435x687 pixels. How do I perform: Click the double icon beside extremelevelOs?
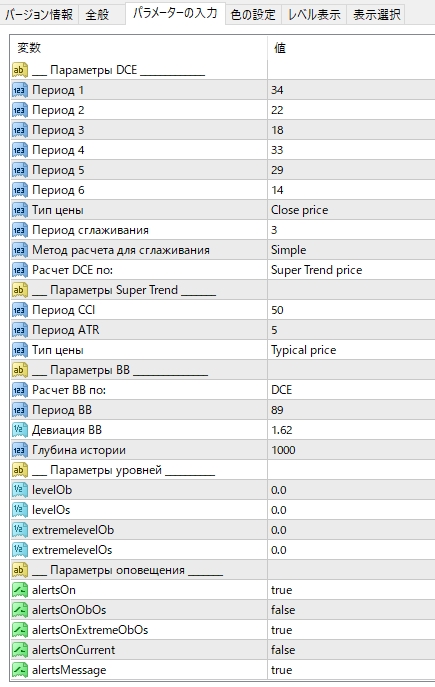tap(20, 550)
